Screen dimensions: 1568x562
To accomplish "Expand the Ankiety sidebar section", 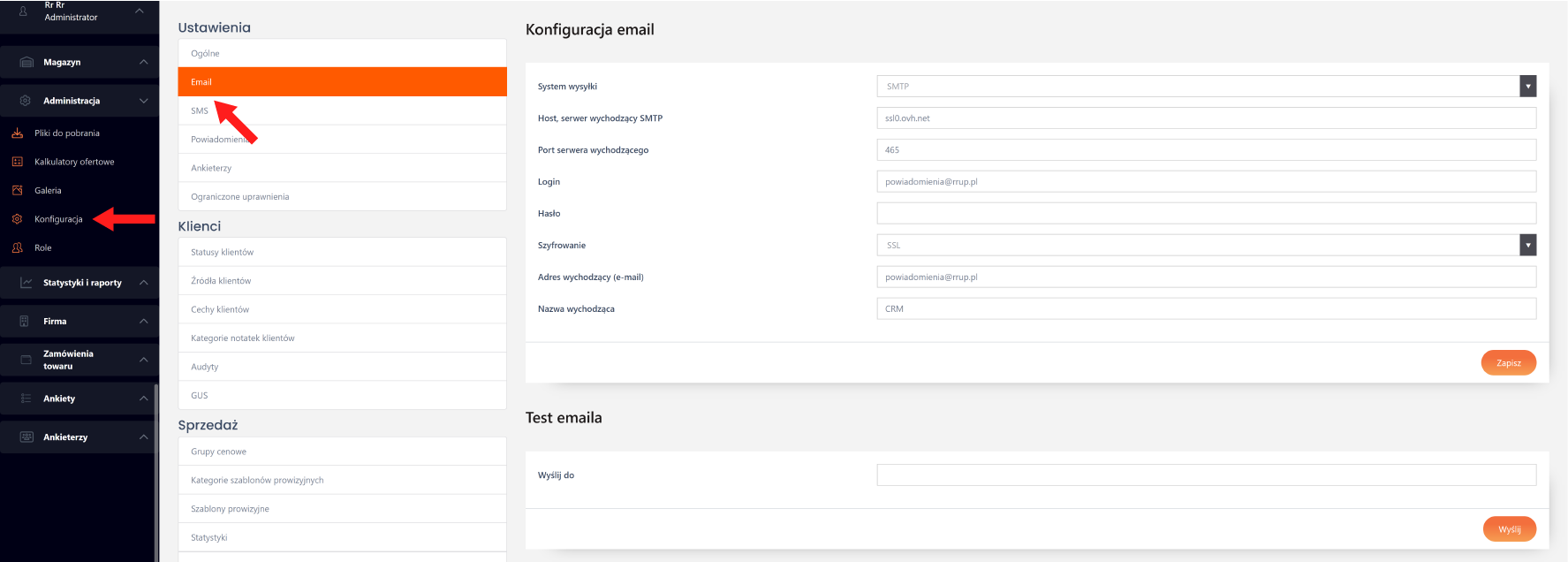I will click(x=143, y=399).
